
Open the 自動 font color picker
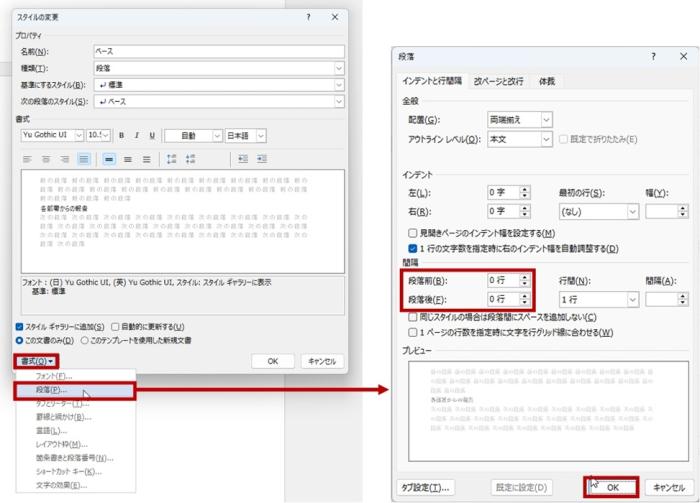click(194, 135)
